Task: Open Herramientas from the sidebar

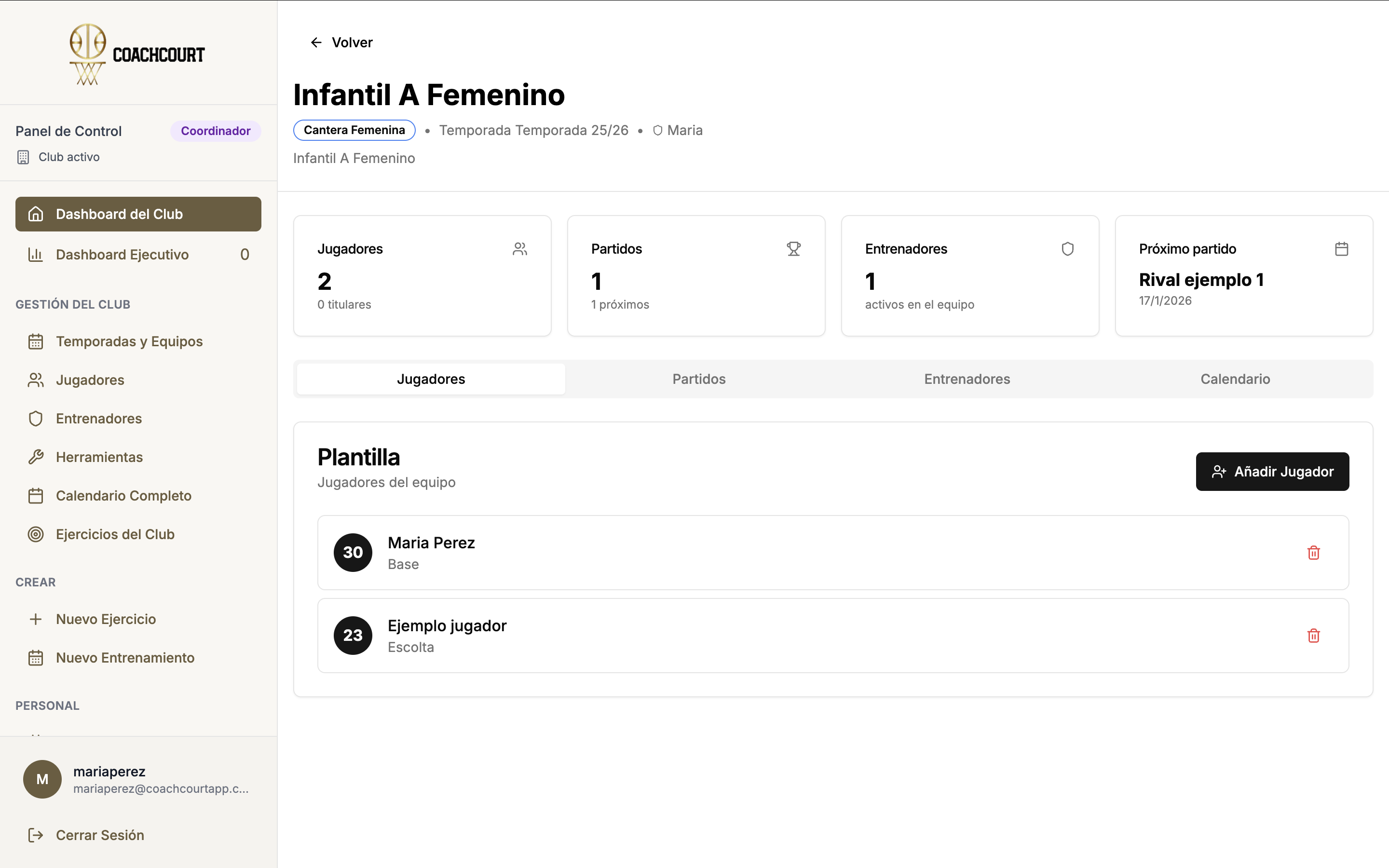Action: click(x=99, y=457)
